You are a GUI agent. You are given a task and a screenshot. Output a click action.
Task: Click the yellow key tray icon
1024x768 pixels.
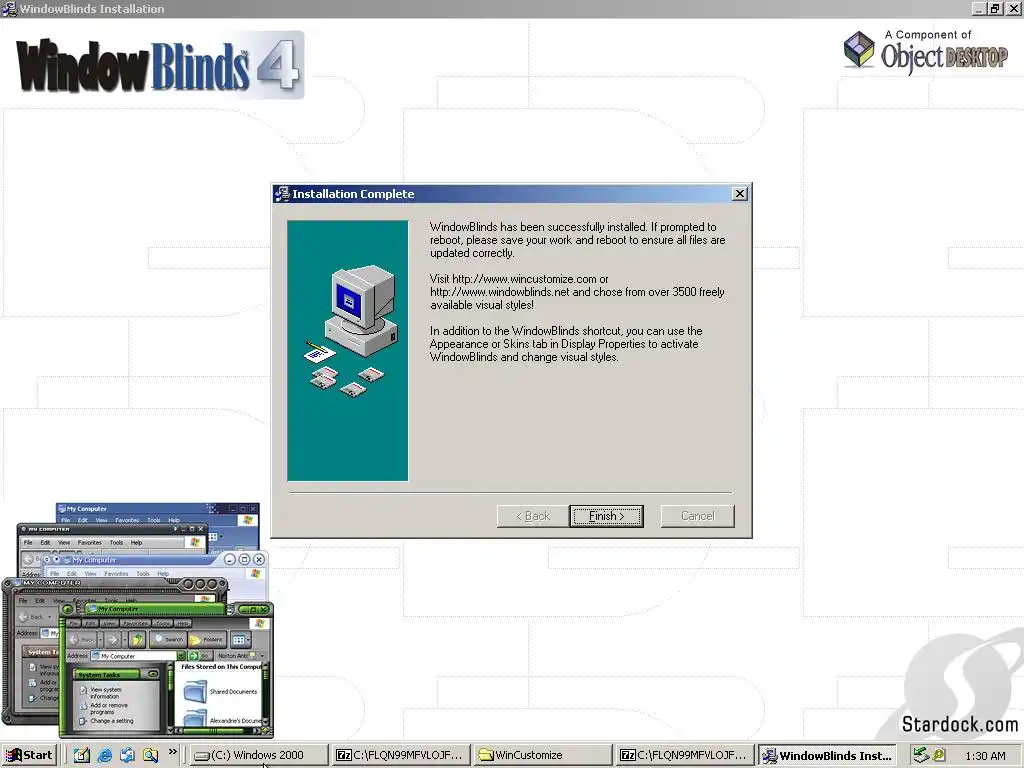pos(939,755)
